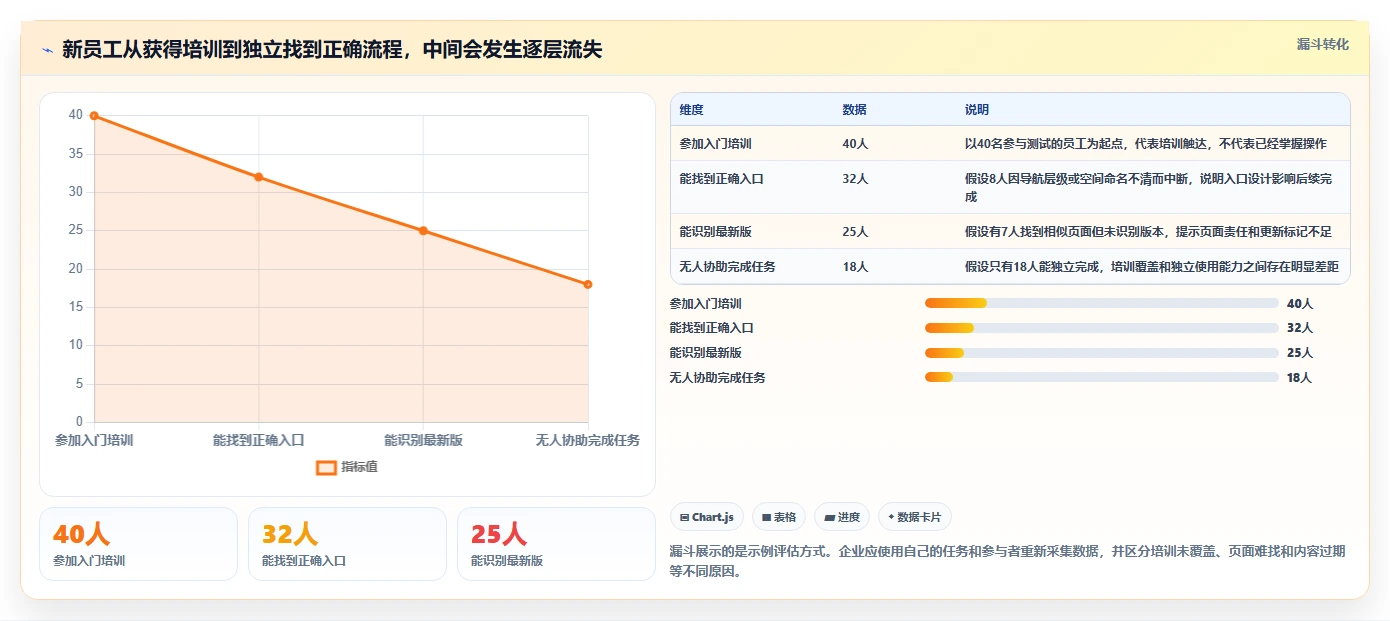
Task: Click the 能找到正确入口 progress bar
Action: point(1102,328)
